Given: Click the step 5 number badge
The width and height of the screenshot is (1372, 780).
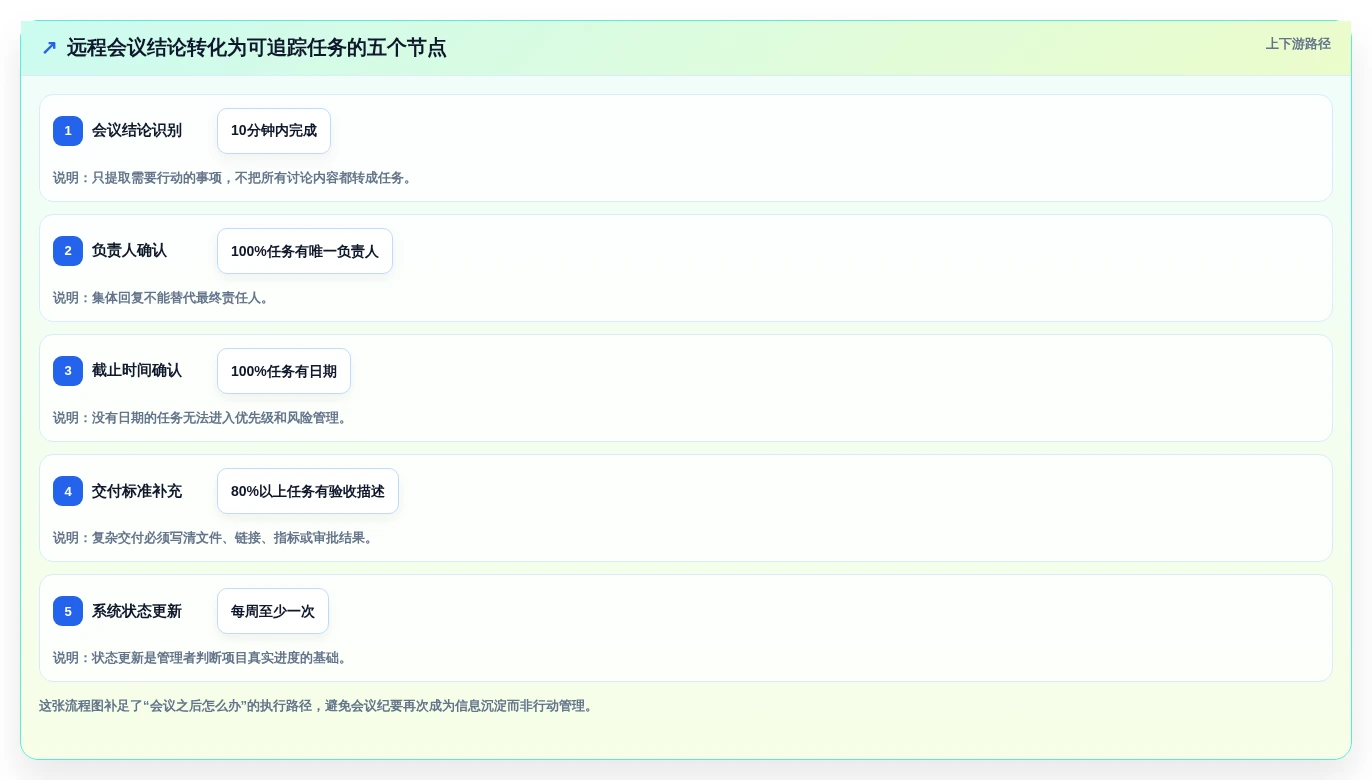Looking at the screenshot, I should pyautogui.click(x=68, y=611).
